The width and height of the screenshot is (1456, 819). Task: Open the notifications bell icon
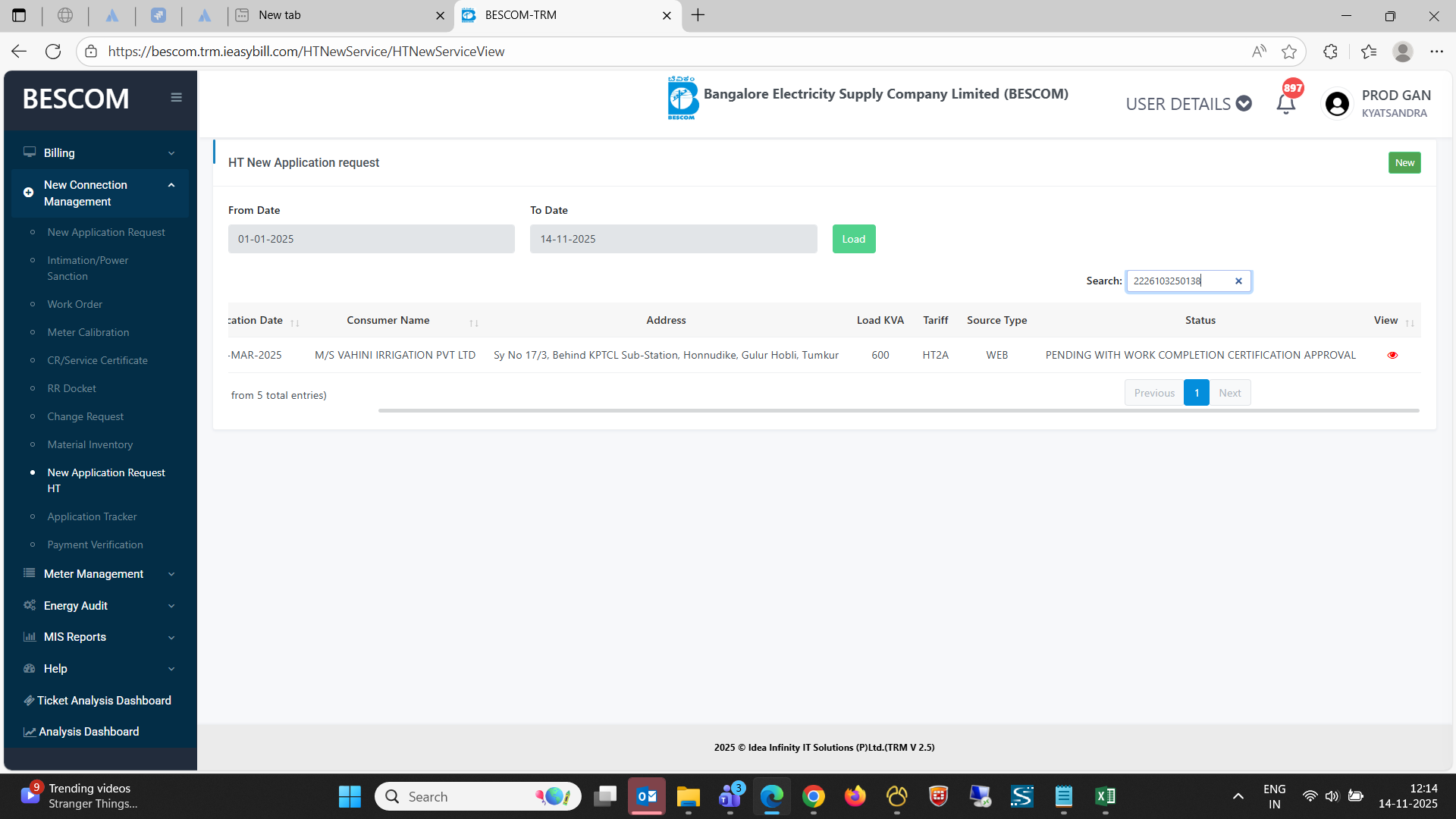[1286, 104]
